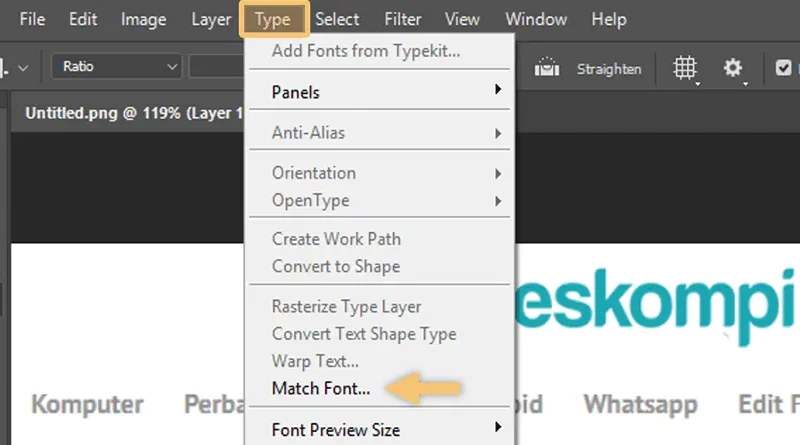This screenshot has height=445, width=800.
Task: Click the Komputer link on the canvas
Action: pos(87,405)
